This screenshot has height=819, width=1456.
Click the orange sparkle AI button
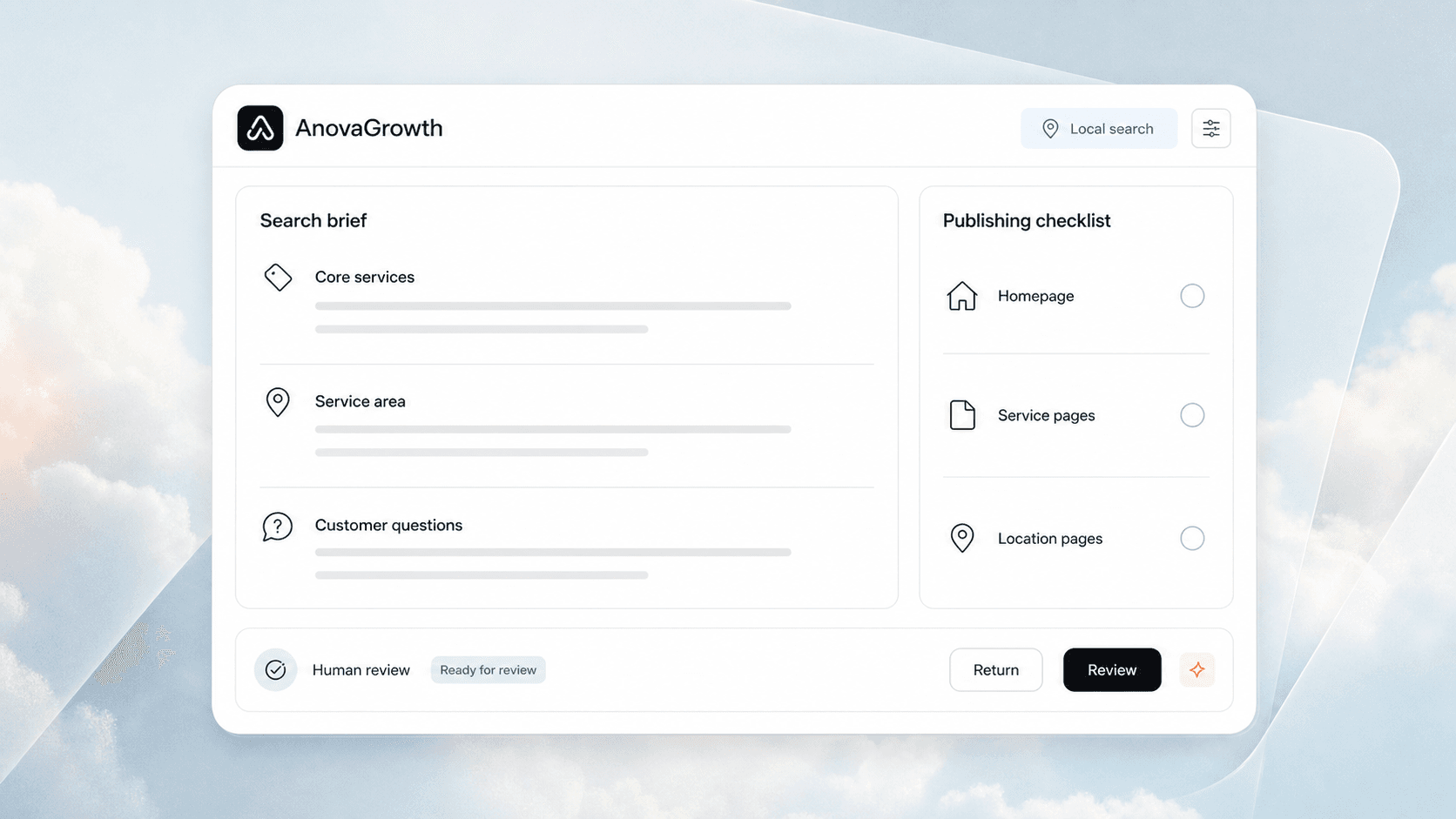click(1197, 670)
